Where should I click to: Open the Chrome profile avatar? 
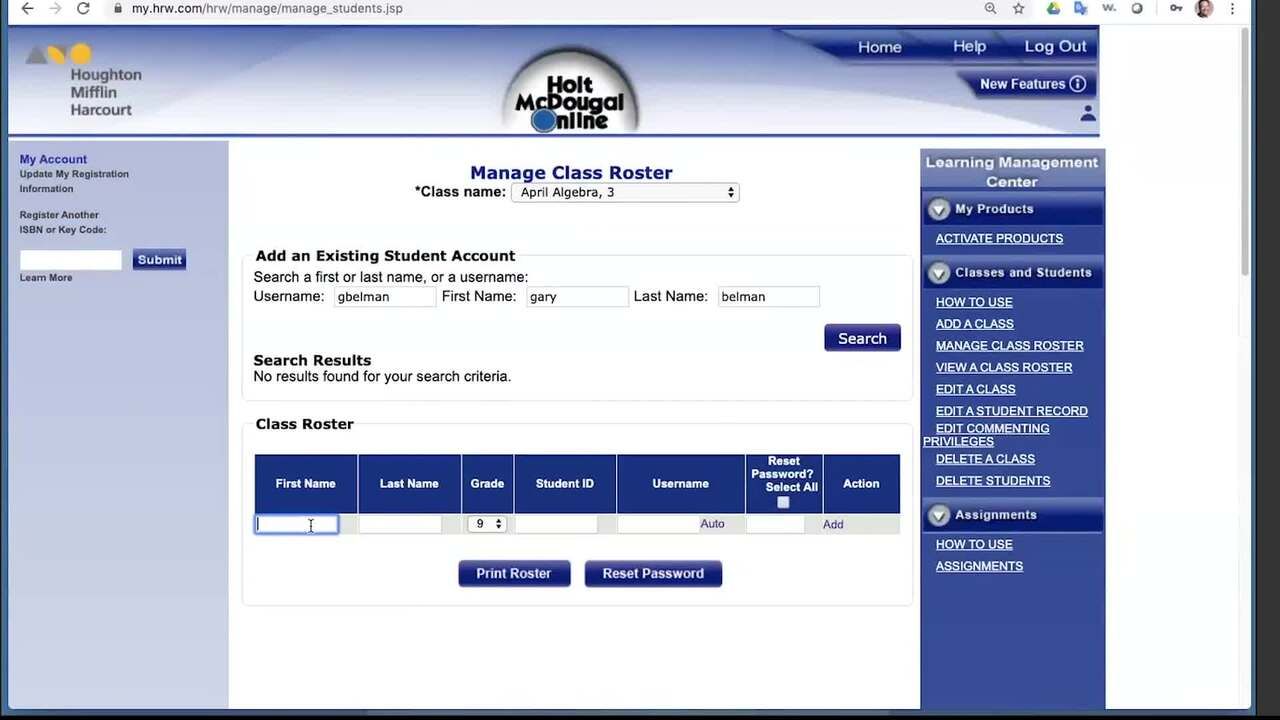pyautogui.click(x=1203, y=8)
